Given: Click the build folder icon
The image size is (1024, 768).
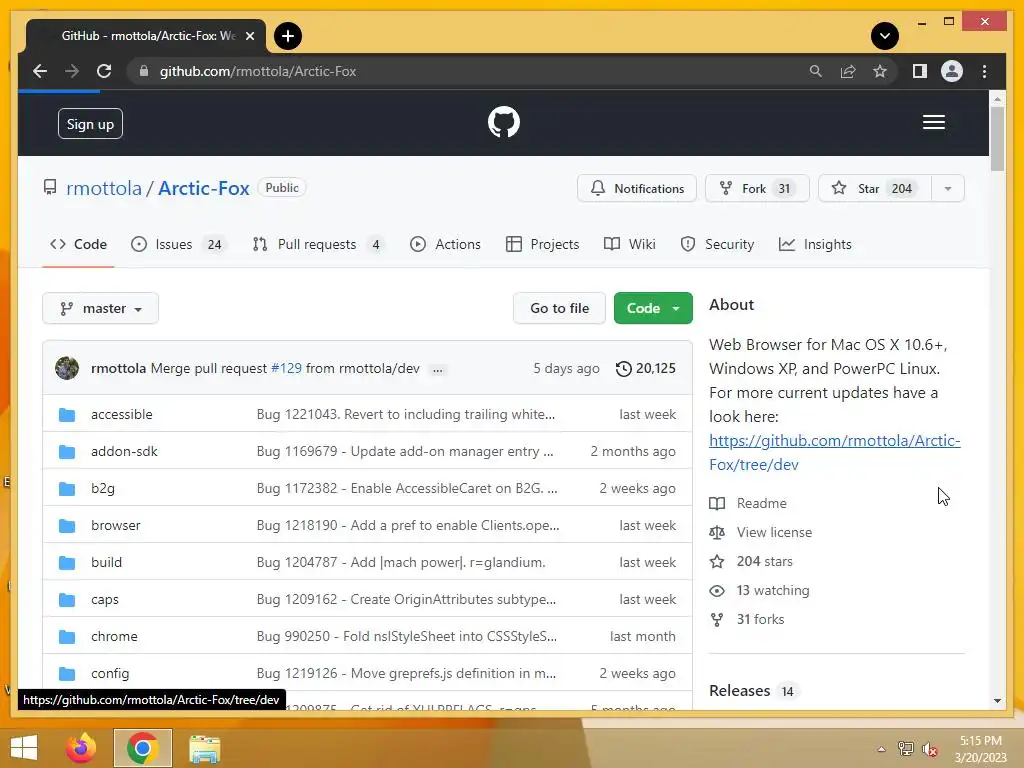Looking at the screenshot, I should [67, 563].
